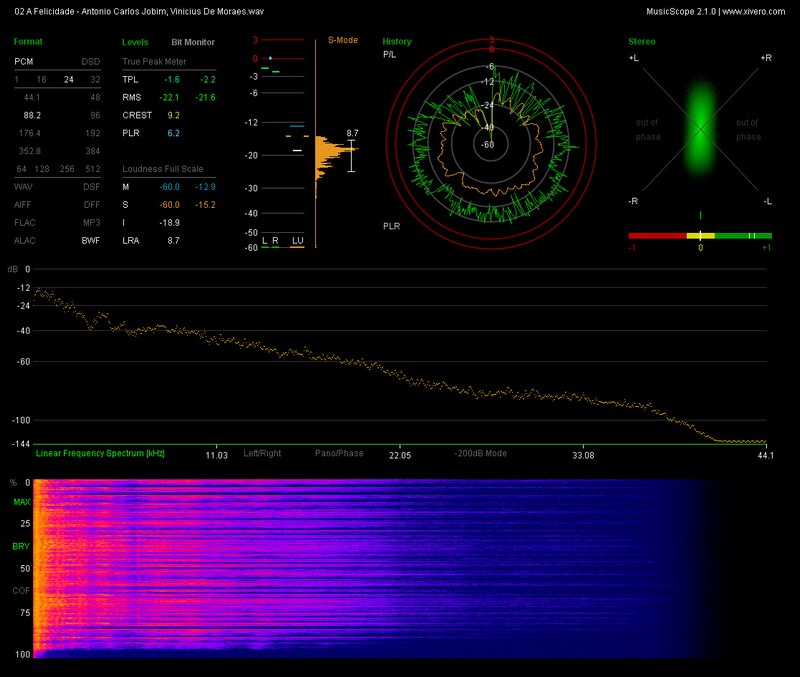Click the 384 sample rate value
The height and width of the screenshot is (677, 800).
point(93,151)
